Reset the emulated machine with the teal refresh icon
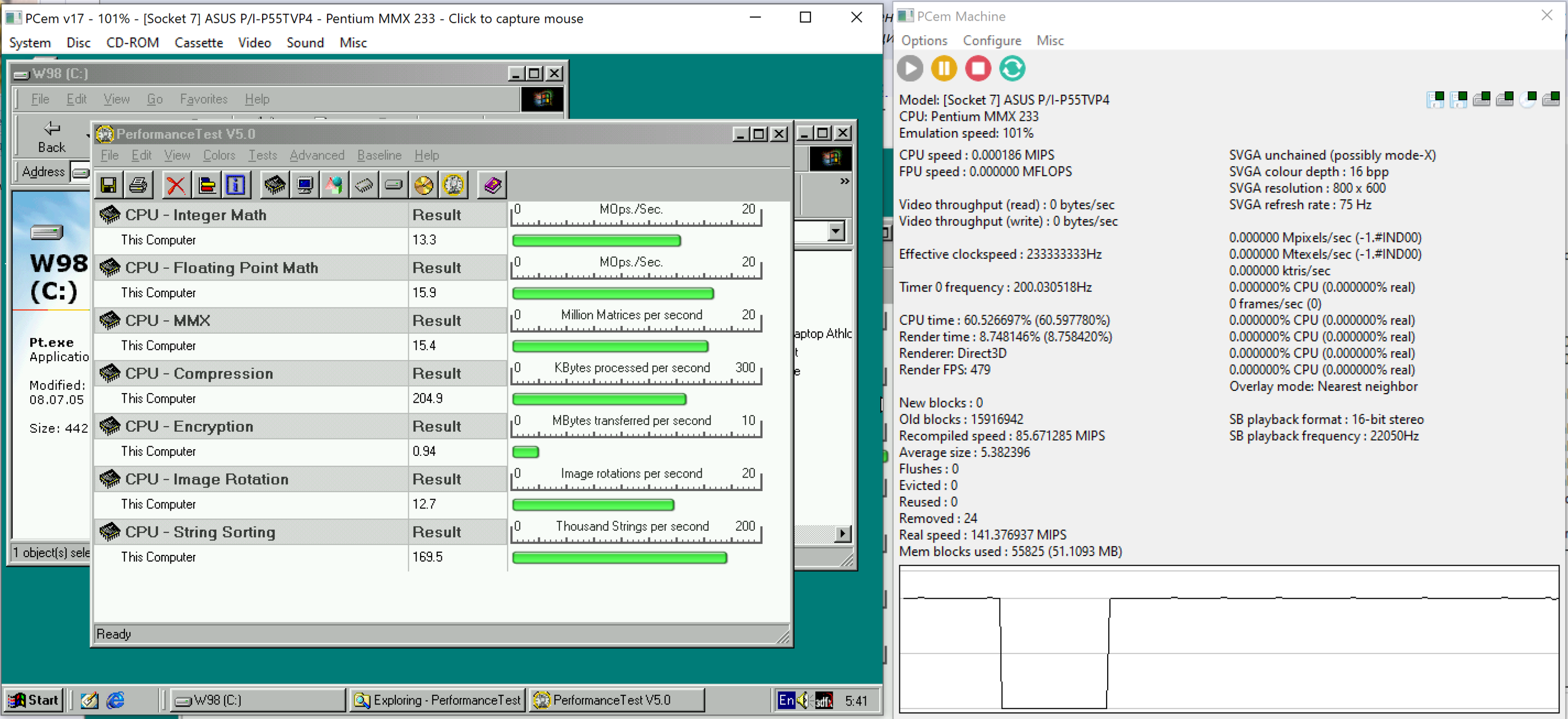Screen dimensions: 1568x719 (x=1012, y=69)
